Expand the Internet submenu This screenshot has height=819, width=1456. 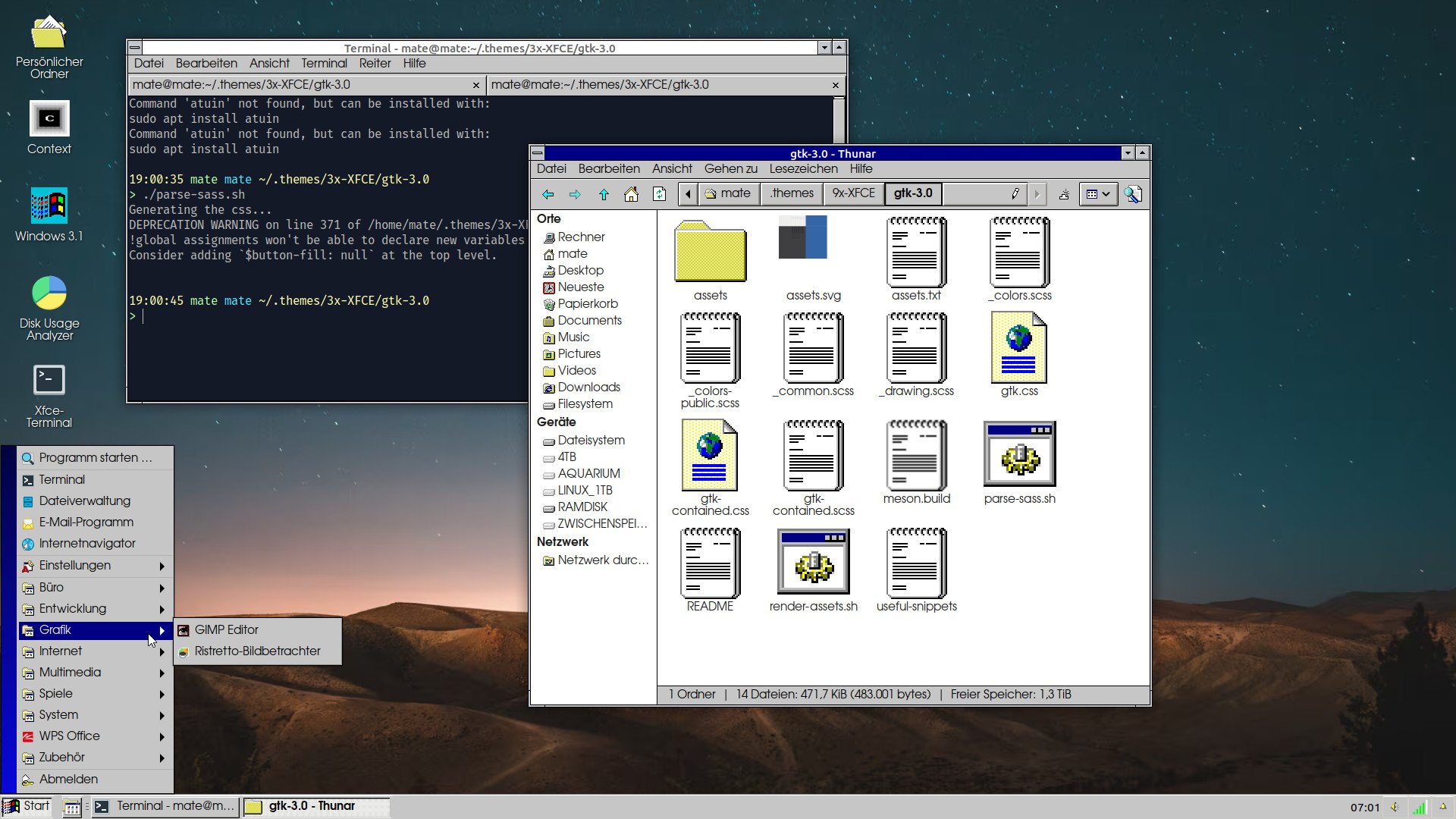[96, 651]
